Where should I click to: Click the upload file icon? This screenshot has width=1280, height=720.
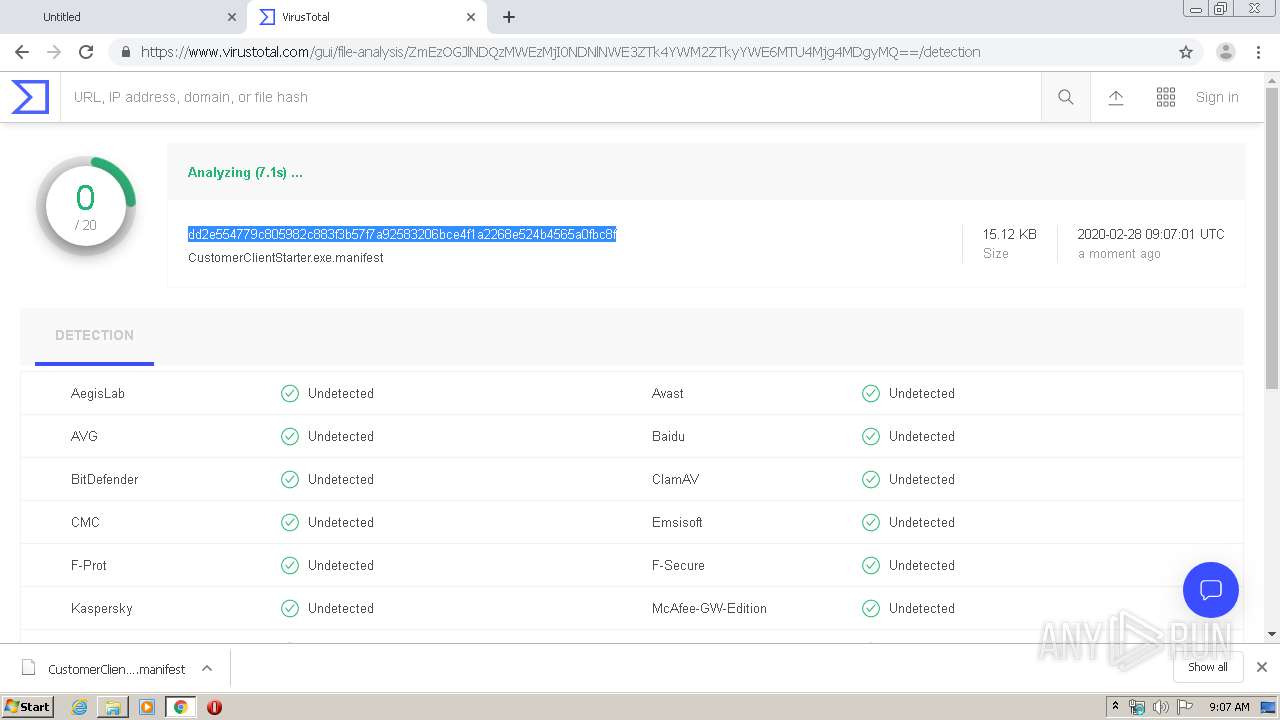point(1116,97)
